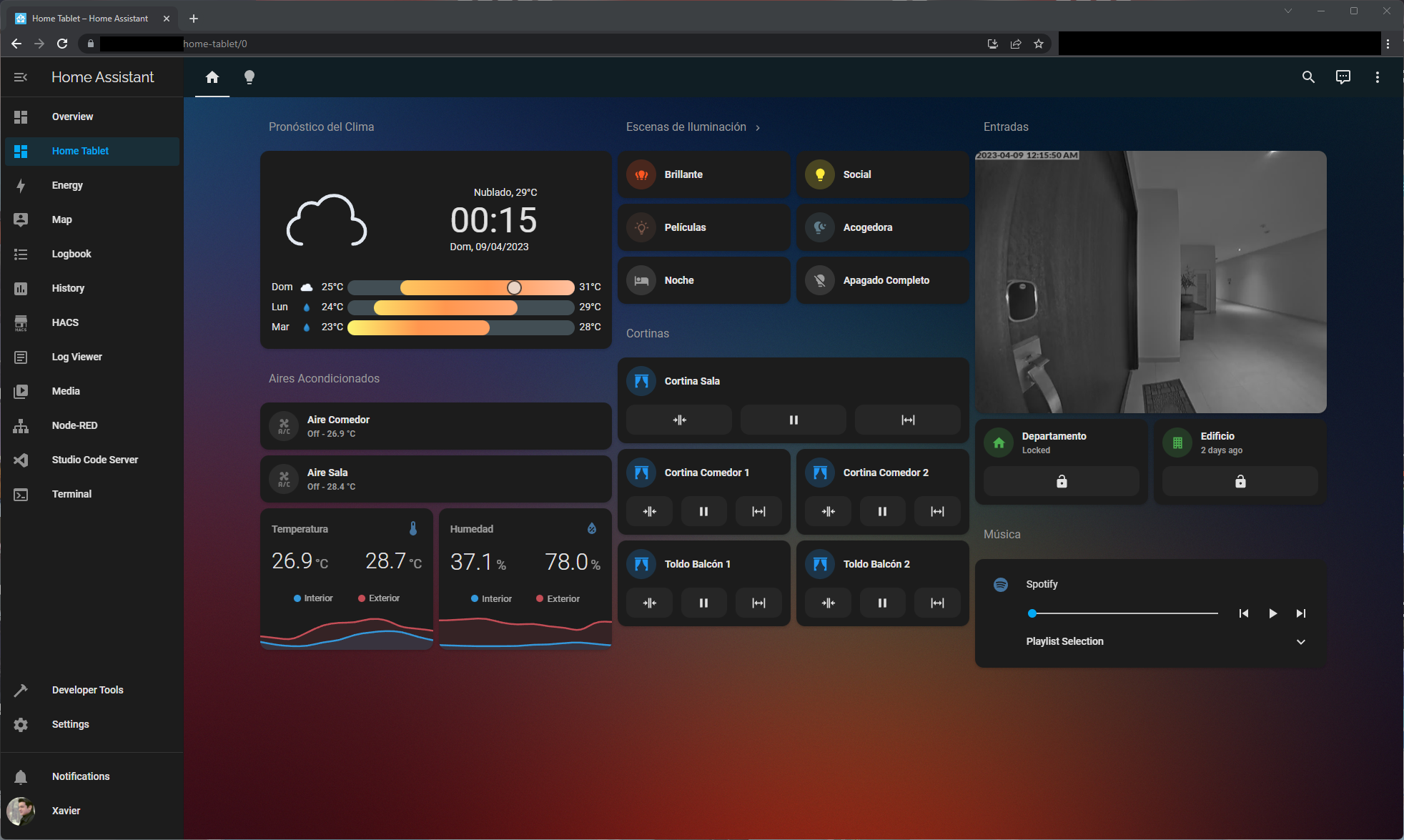Open the Terminal panel
Image resolution: width=1404 pixels, height=840 pixels.
pyautogui.click(x=71, y=494)
